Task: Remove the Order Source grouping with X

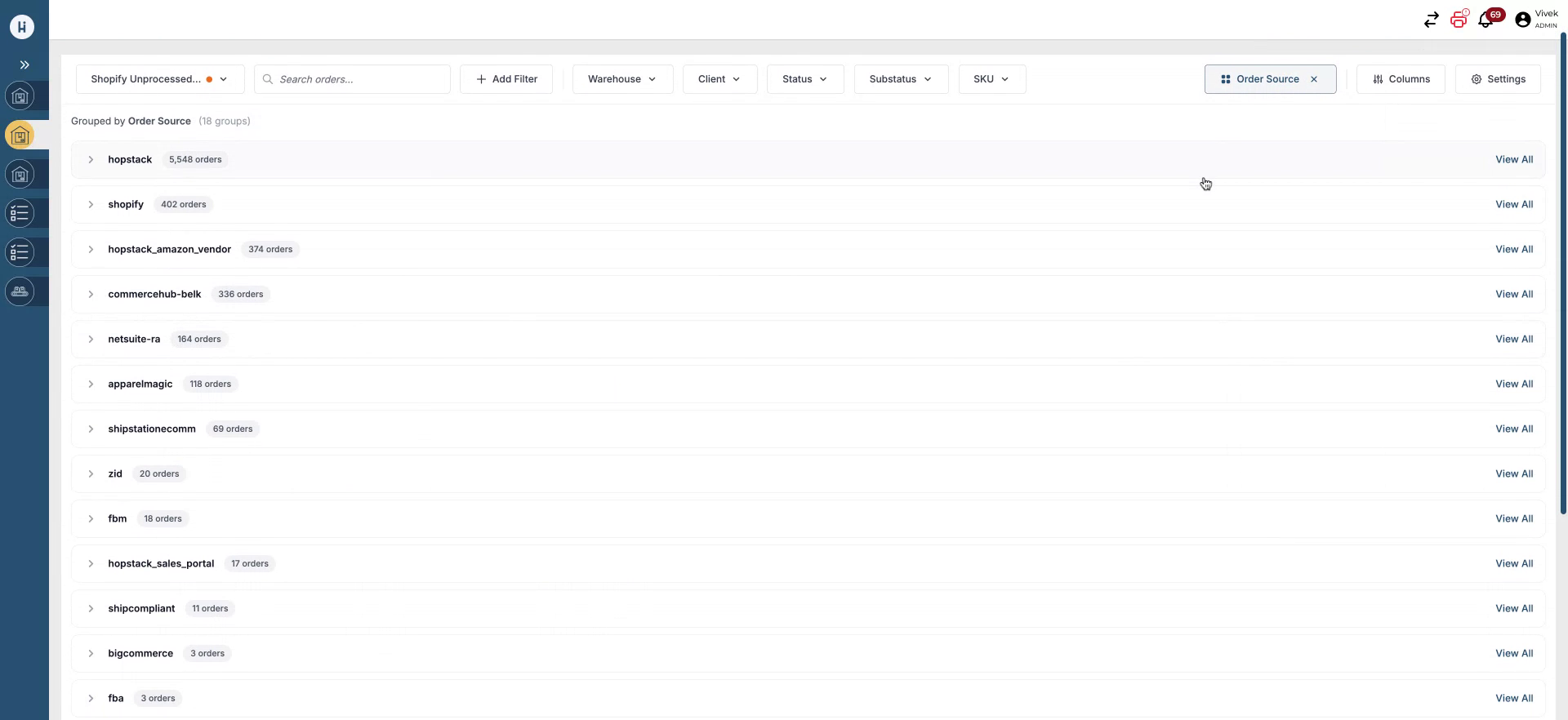Action: tap(1314, 79)
